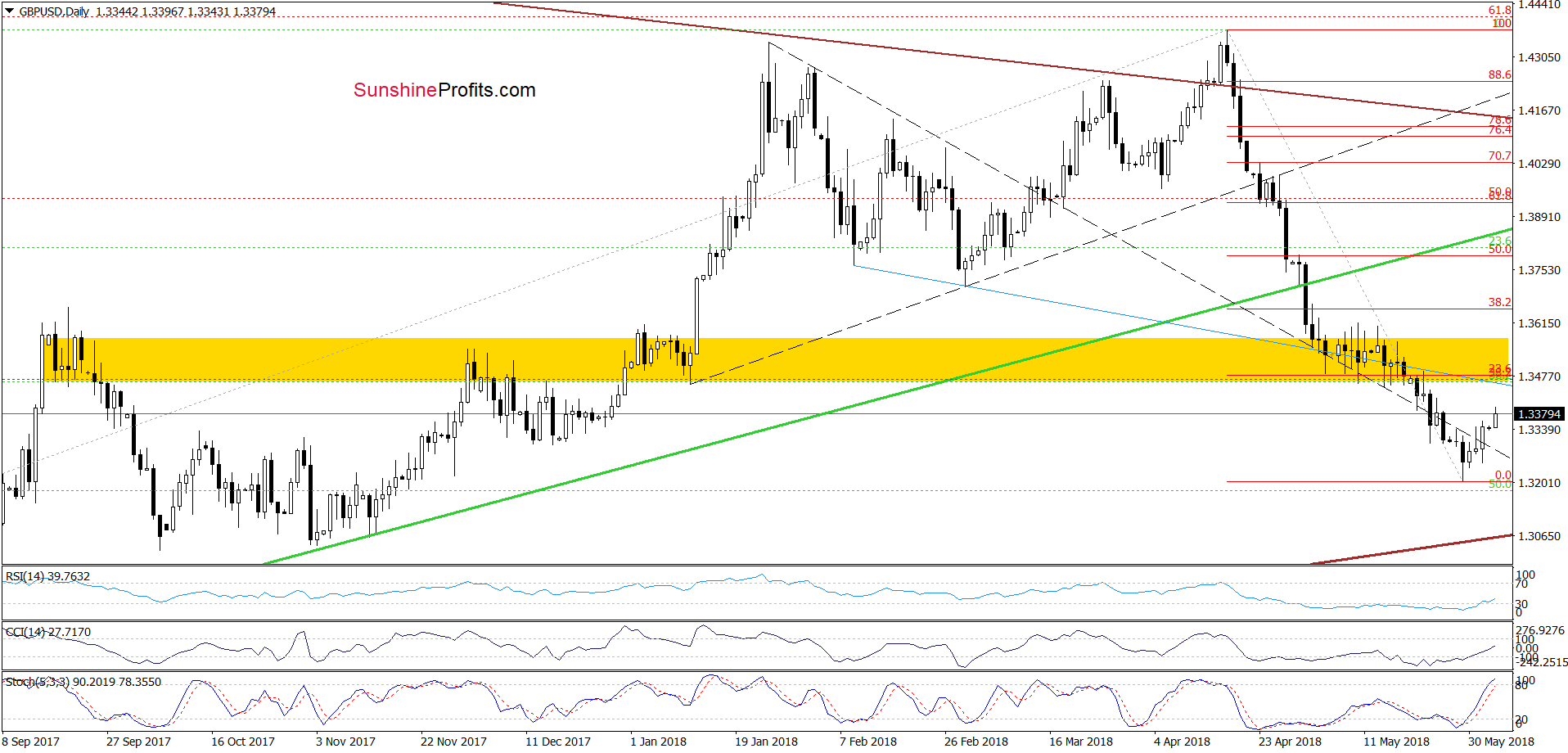This screenshot has width=1568, height=753.
Task: Click the 70.7 Fibonacci level label
Action: coord(1499,156)
